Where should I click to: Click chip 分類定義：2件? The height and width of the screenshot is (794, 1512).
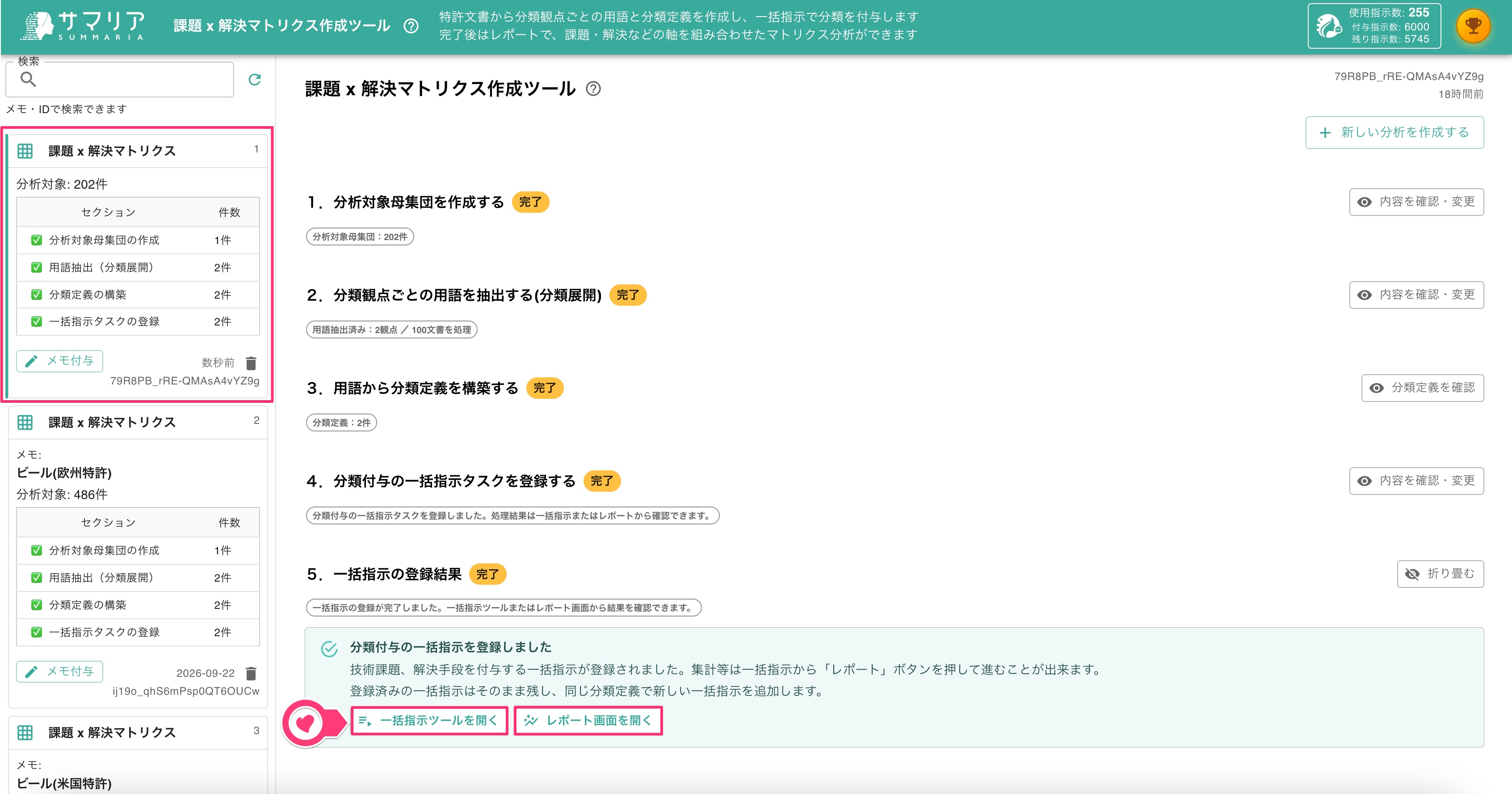click(x=341, y=423)
